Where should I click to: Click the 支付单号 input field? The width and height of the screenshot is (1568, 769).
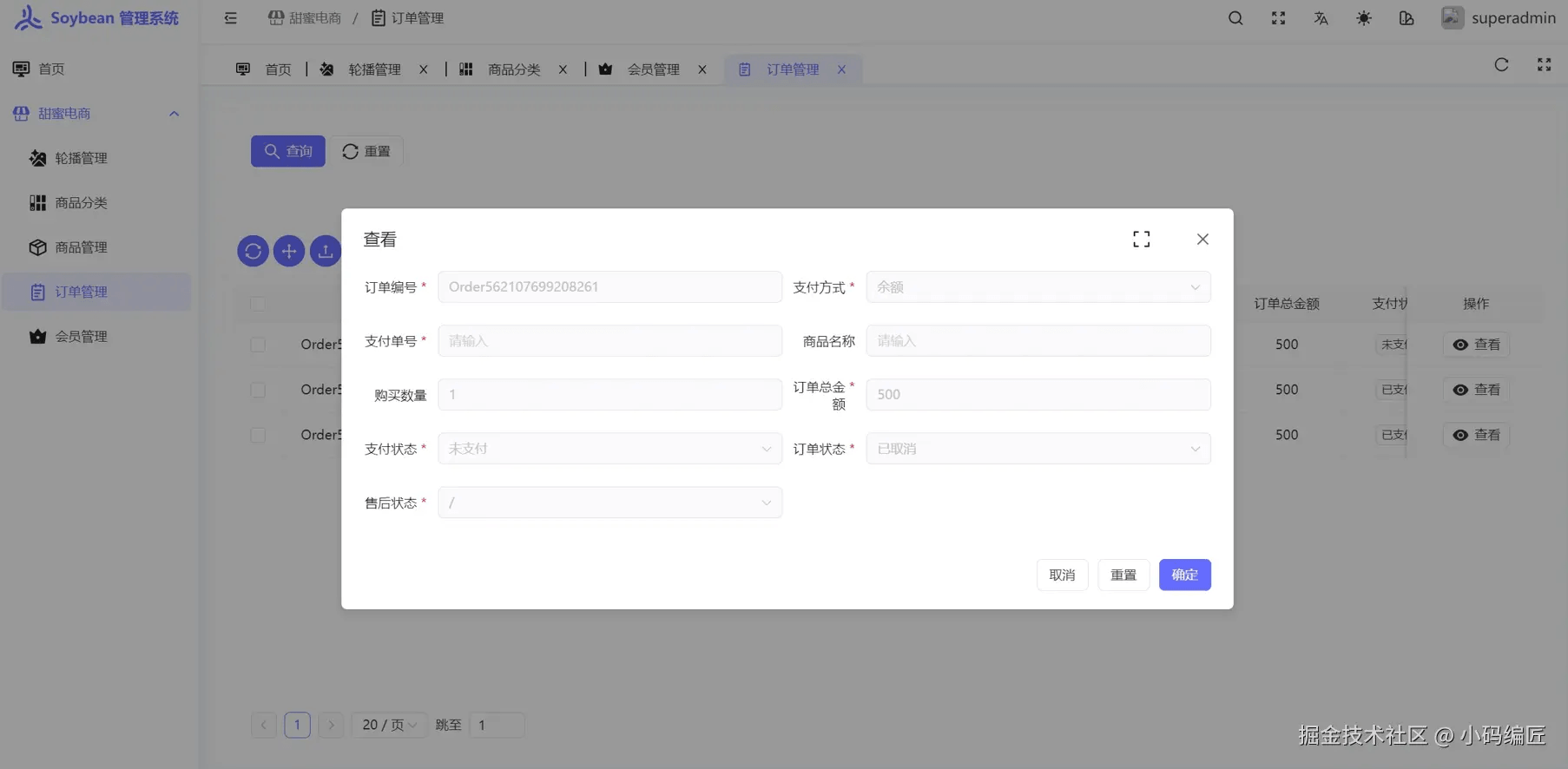609,341
